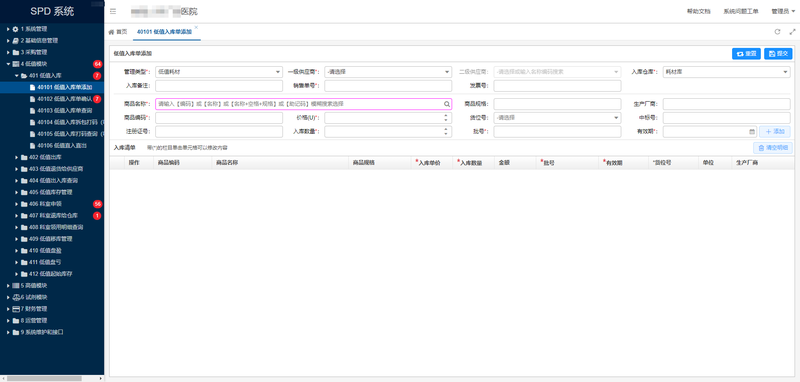Click the 发票号 input field
Screen dimensions: 800x382
click(558, 86)
